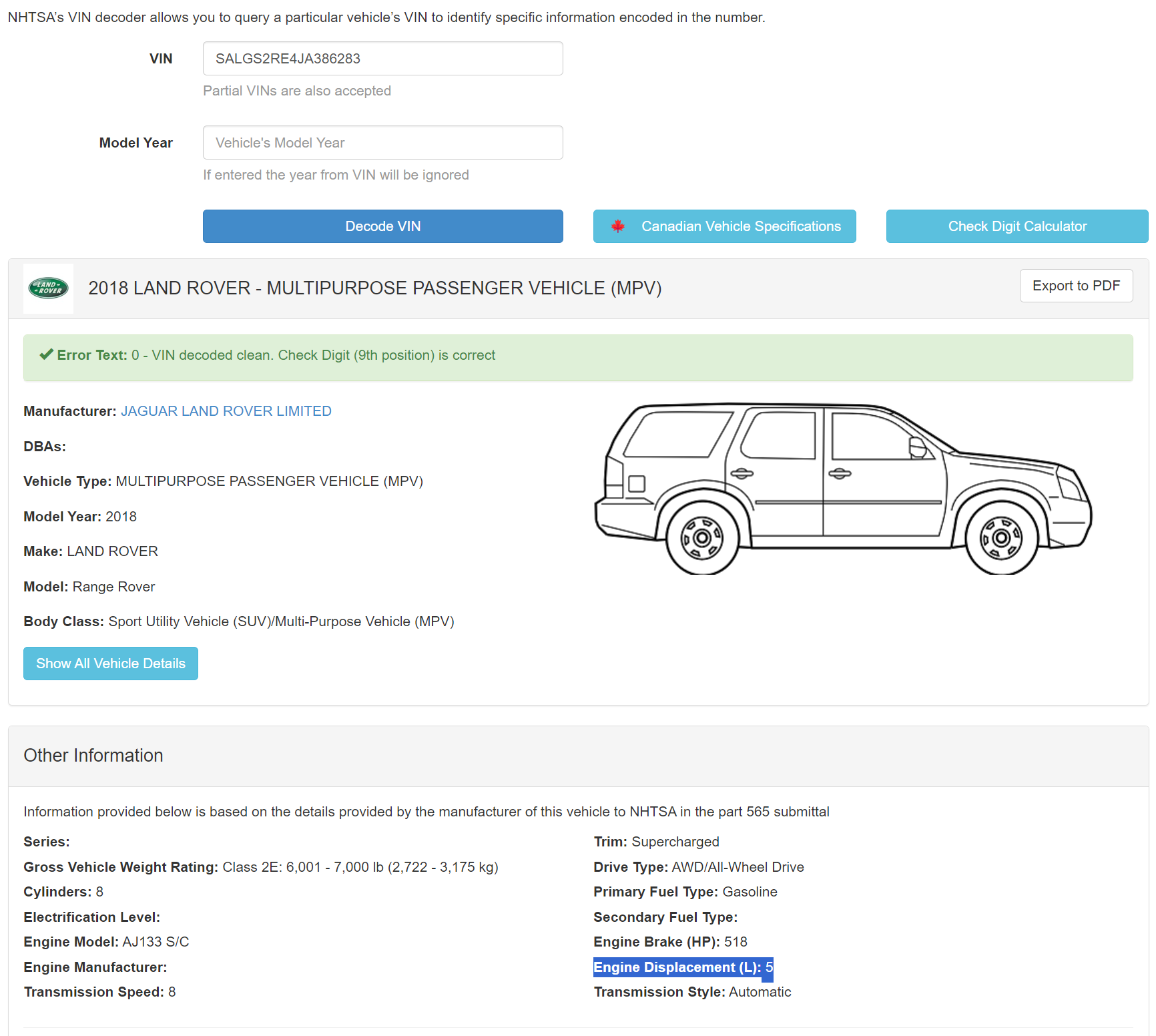Click the 'Engine Model: AJ133 S/C' text
Image resolution: width=1156 pixels, height=1036 pixels.
(106, 942)
